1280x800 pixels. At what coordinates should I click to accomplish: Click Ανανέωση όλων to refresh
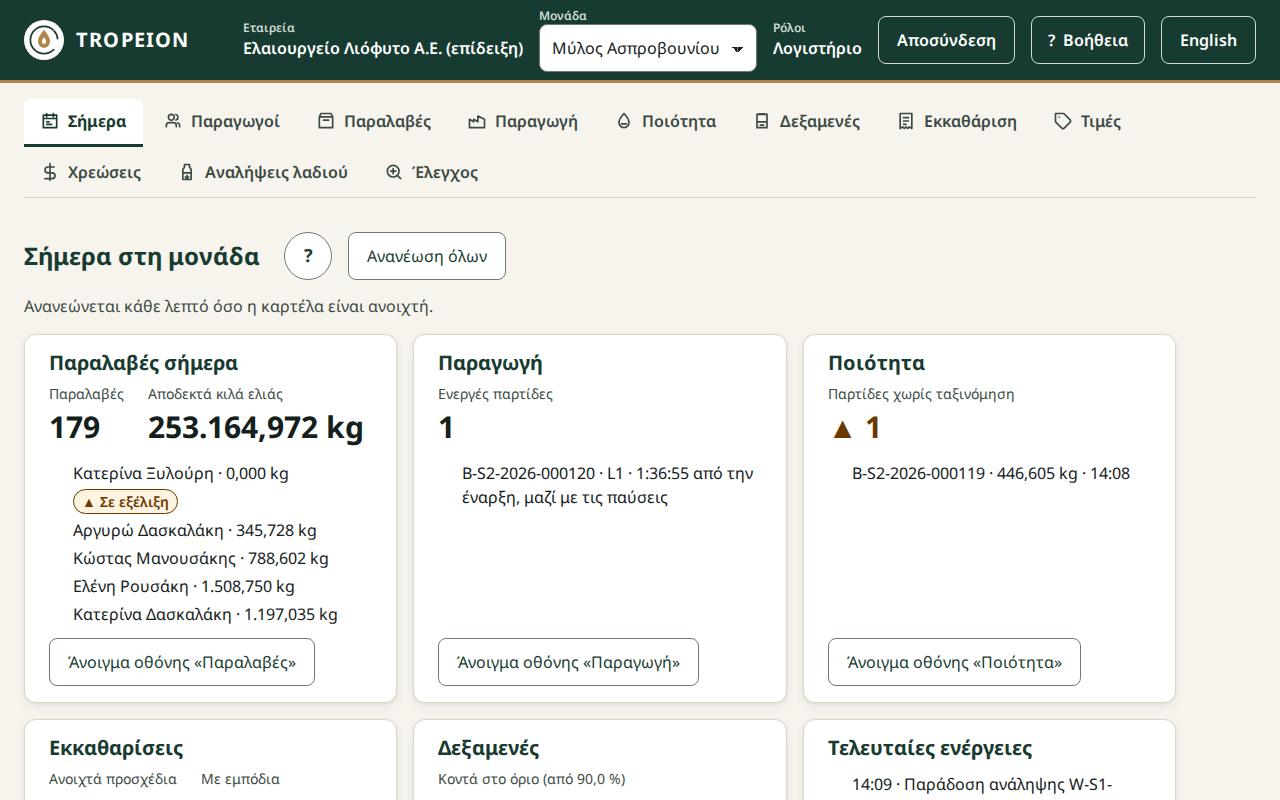[427, 256]
